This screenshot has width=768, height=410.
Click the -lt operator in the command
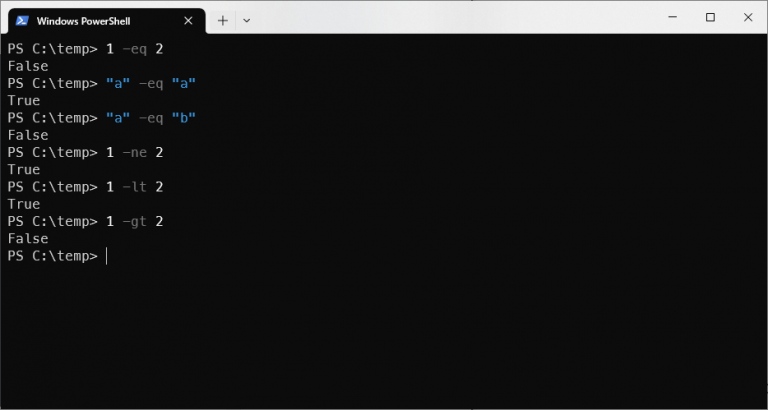(135, 187)
